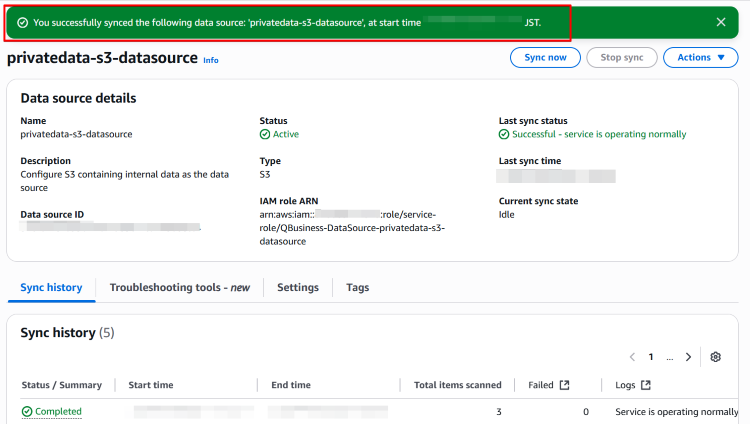Go to the Settings tab

[298, 288]
